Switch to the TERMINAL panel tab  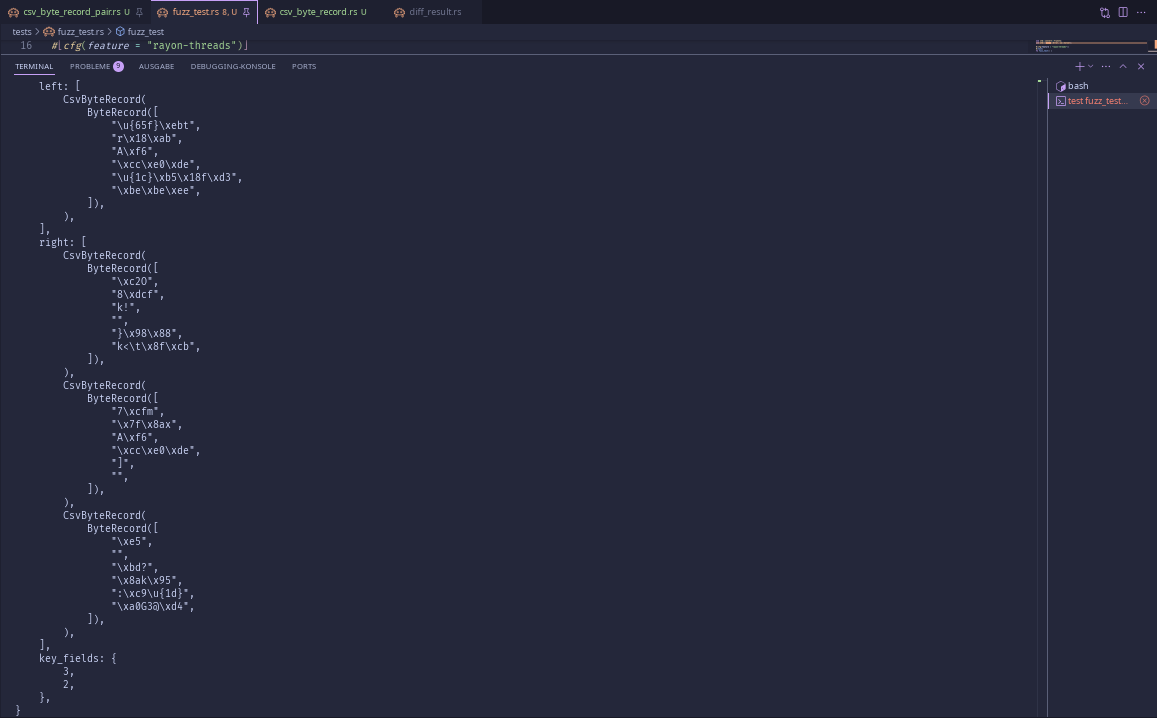tap(34, 66)
